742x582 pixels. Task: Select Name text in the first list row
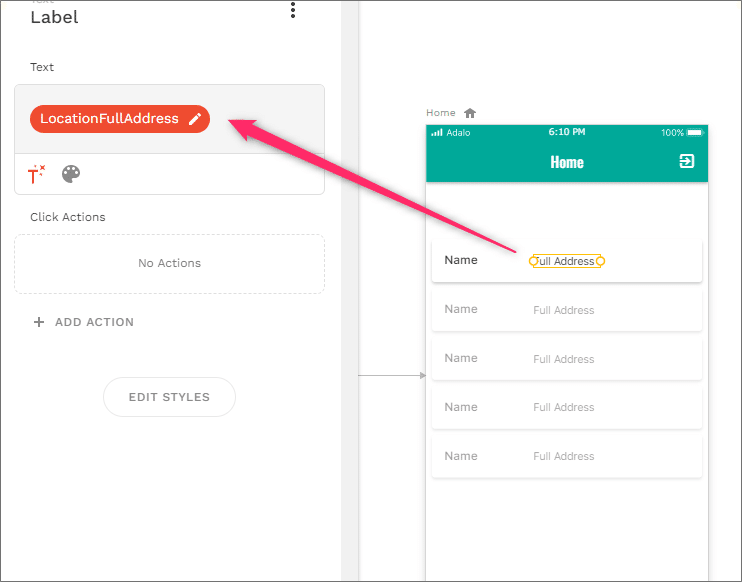tap(461, 260)
